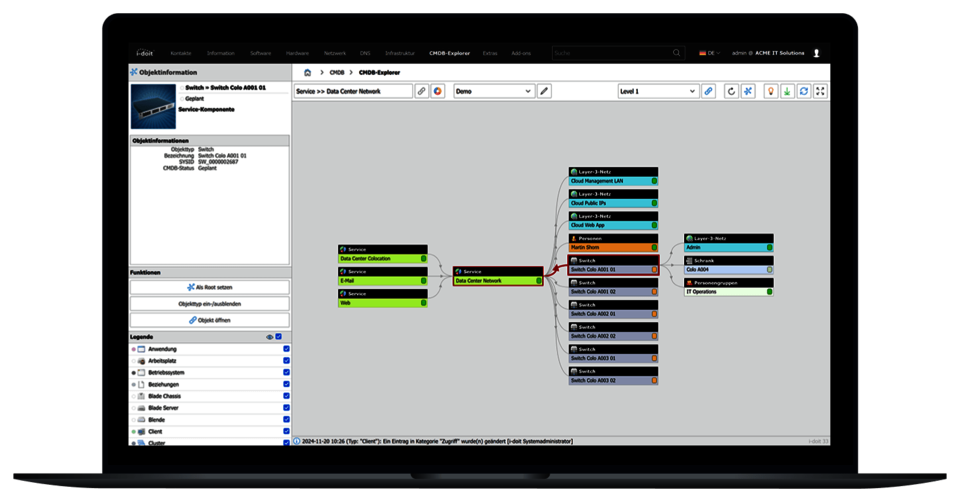The image size is (960, 502).
Task: Uncheck the Arbeitsplatz legend checkbox
Action: [x=286, y=361]
